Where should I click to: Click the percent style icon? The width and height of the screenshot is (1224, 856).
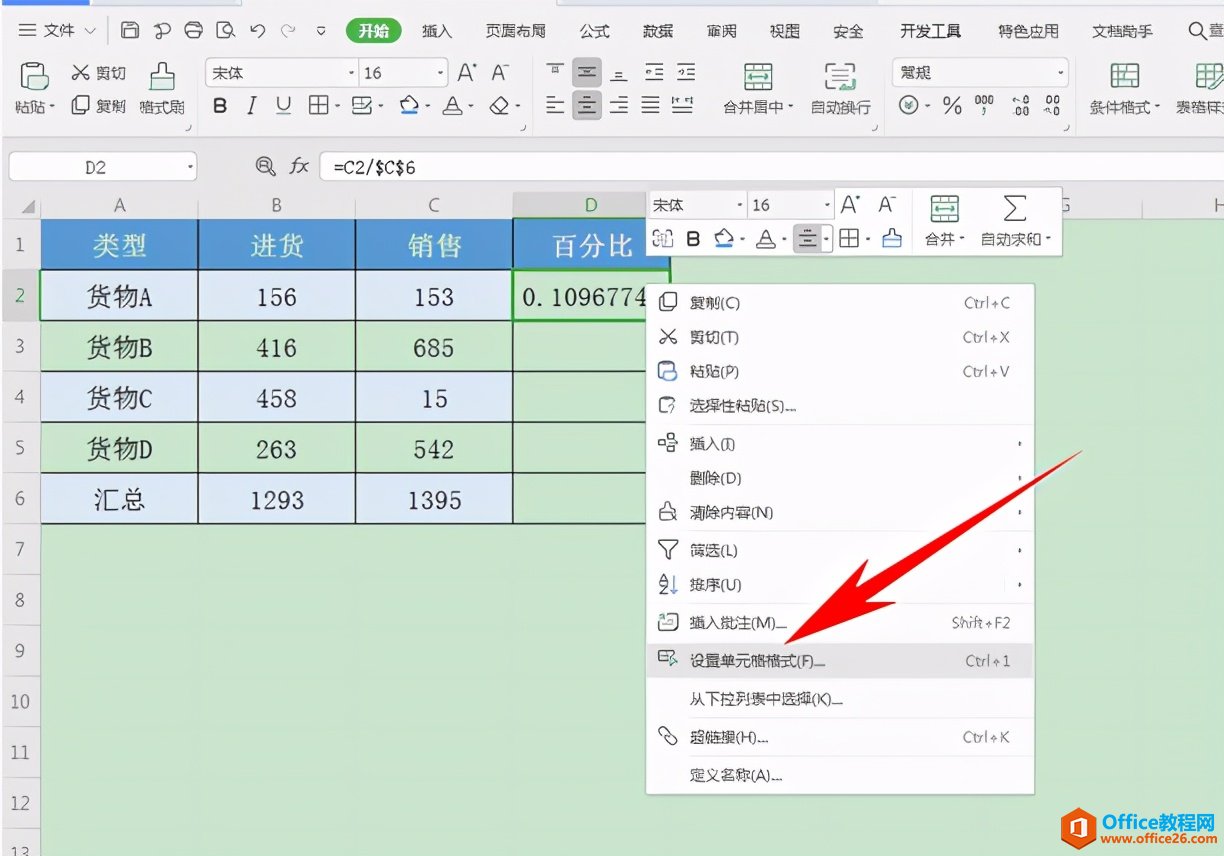[x=952, y=106]
